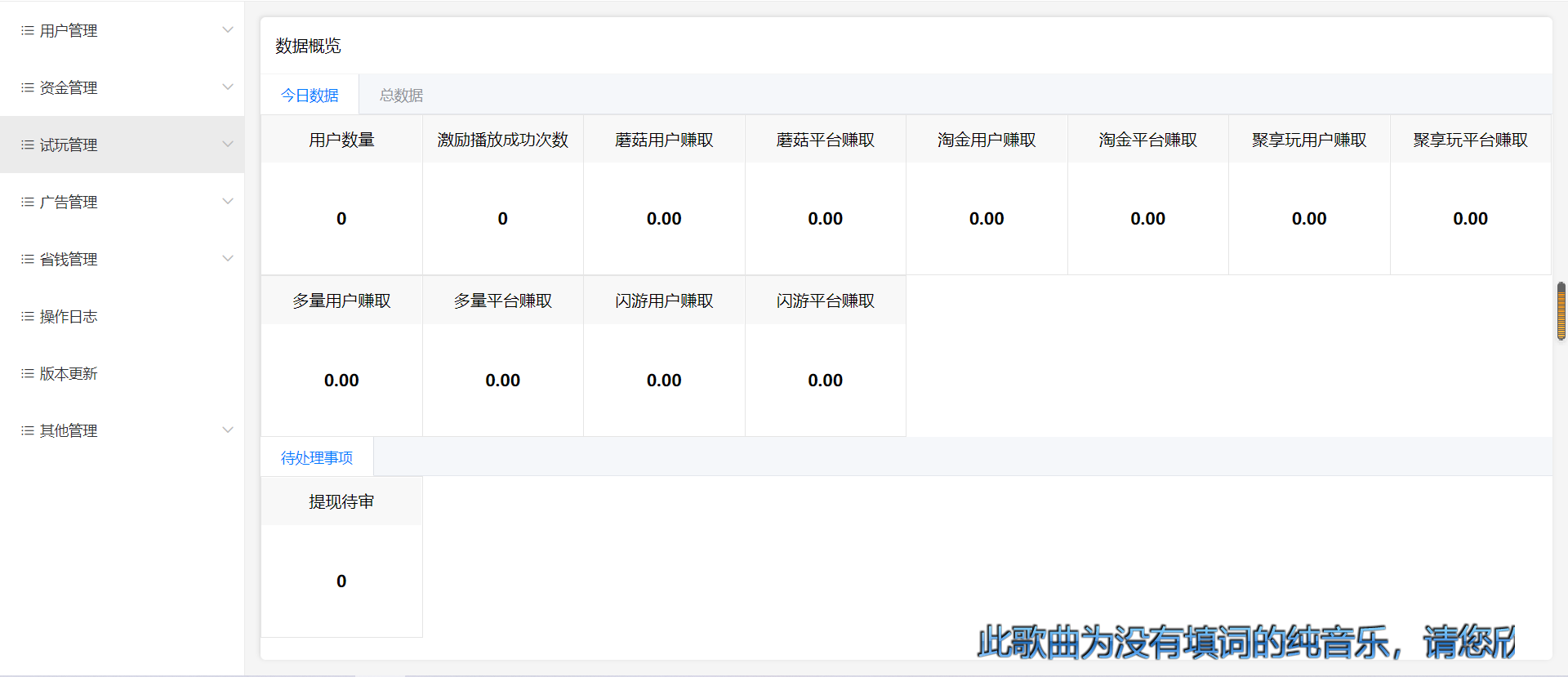This screenshot has width=1568, height=677.
Task: Go to 版本更新 in the sidebar
Action: [x=69, y=373]
